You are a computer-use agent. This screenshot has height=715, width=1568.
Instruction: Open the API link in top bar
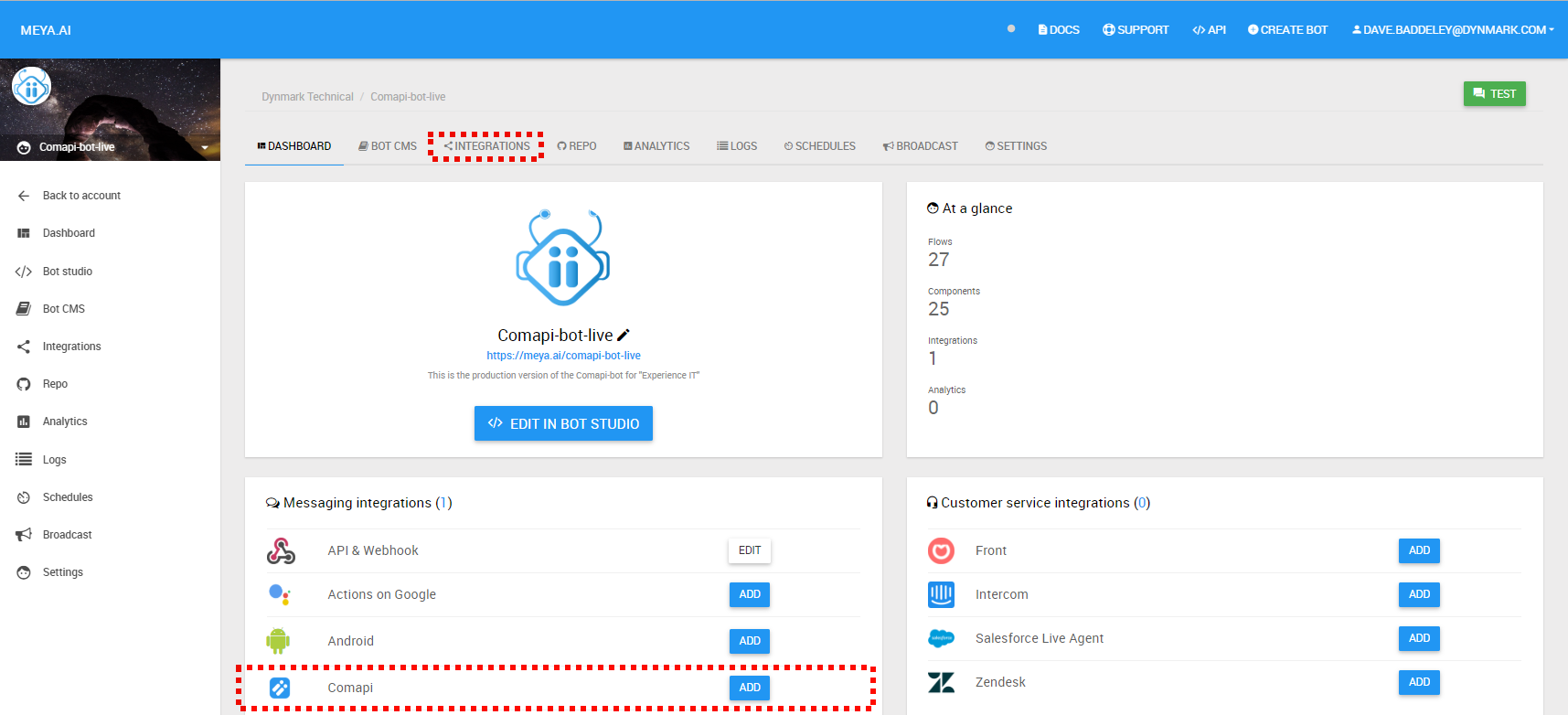pyautogui.click(x=1209, y=30)
